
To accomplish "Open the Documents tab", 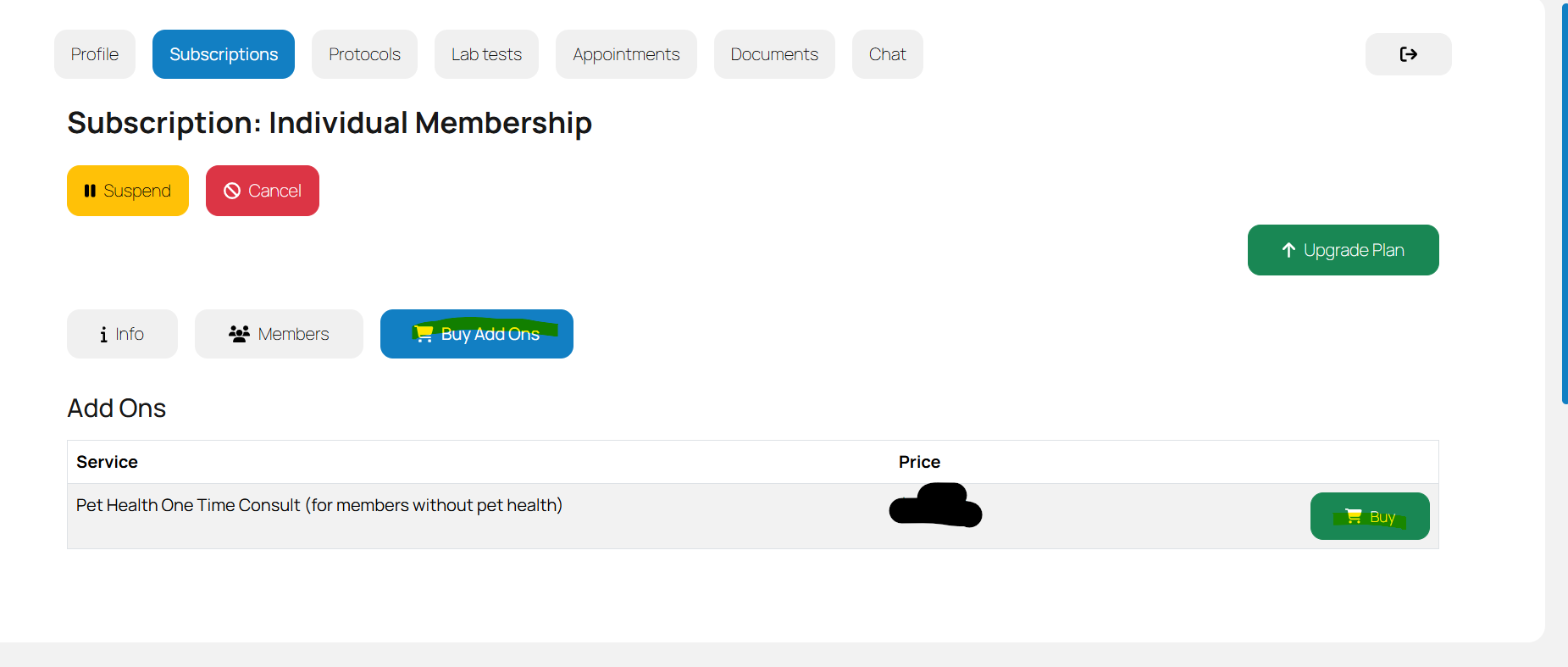I will coord(774,54).
